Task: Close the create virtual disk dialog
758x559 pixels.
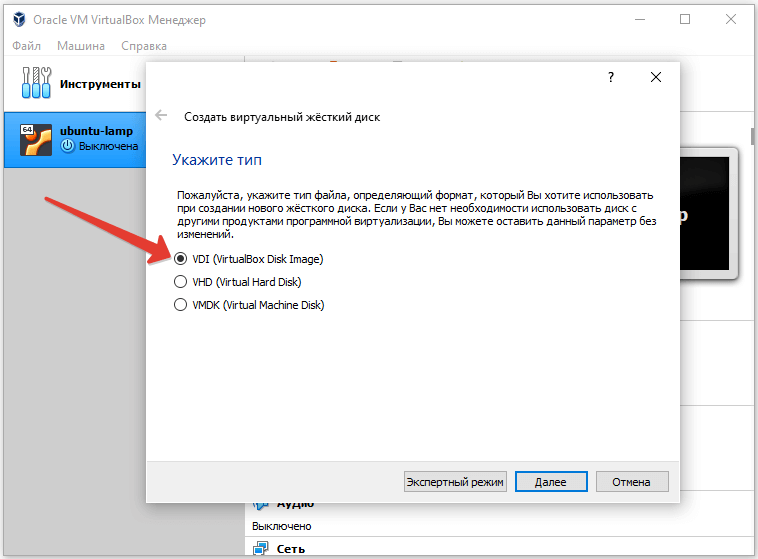Action: pos(655,77)
